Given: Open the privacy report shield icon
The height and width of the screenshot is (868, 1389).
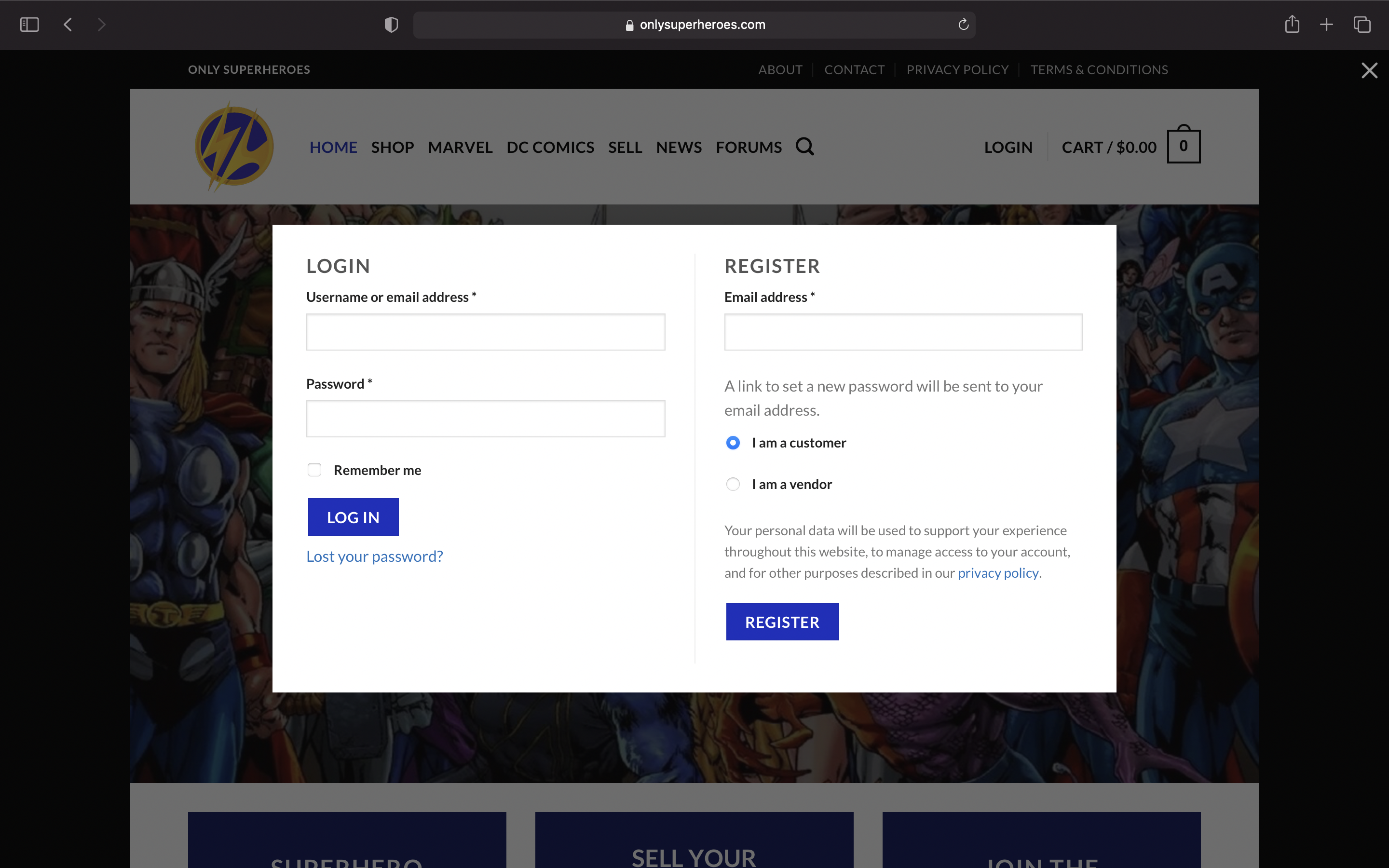Looking at the screenshot, I should tap(391, 25).
